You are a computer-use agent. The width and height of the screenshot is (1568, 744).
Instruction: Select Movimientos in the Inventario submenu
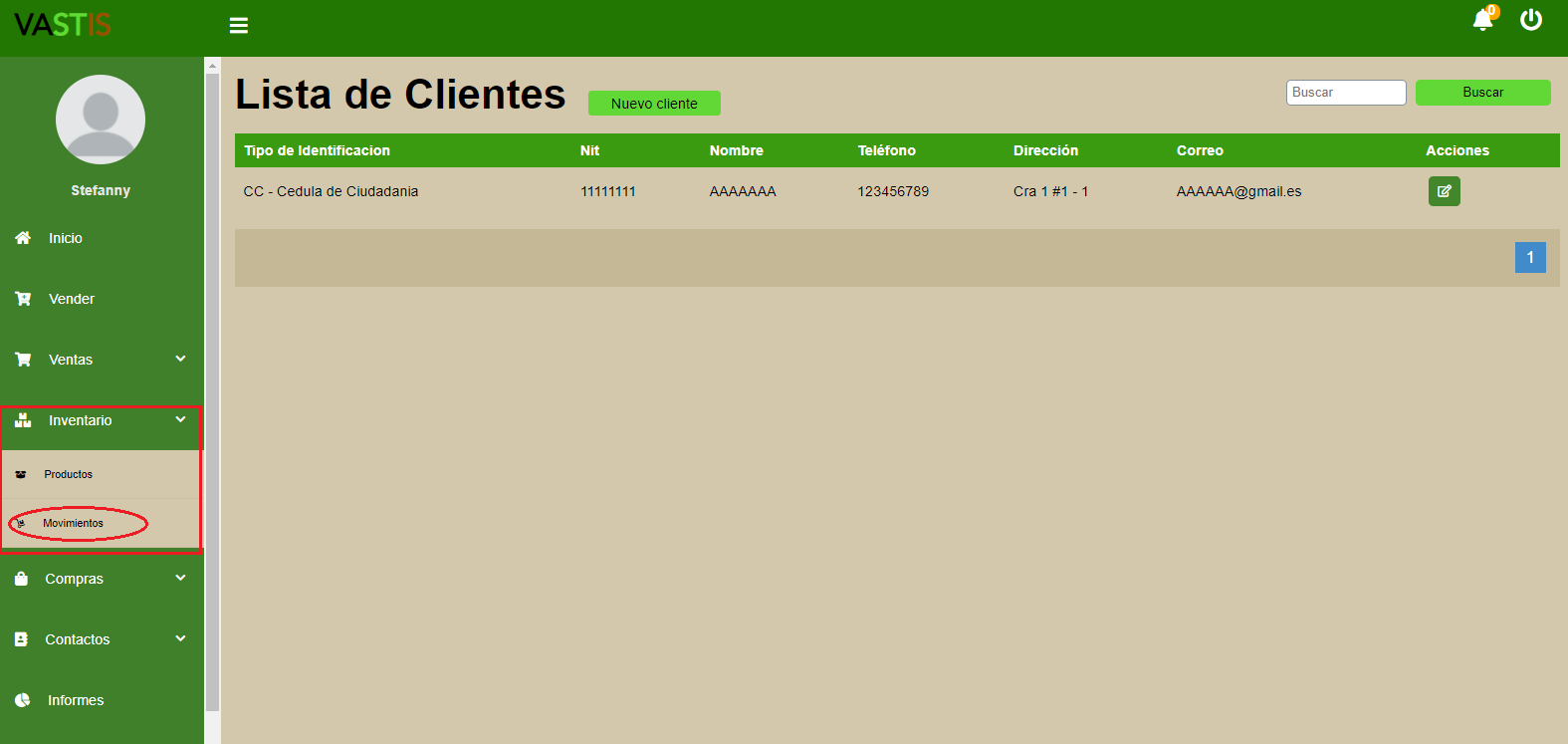[73, 523]
